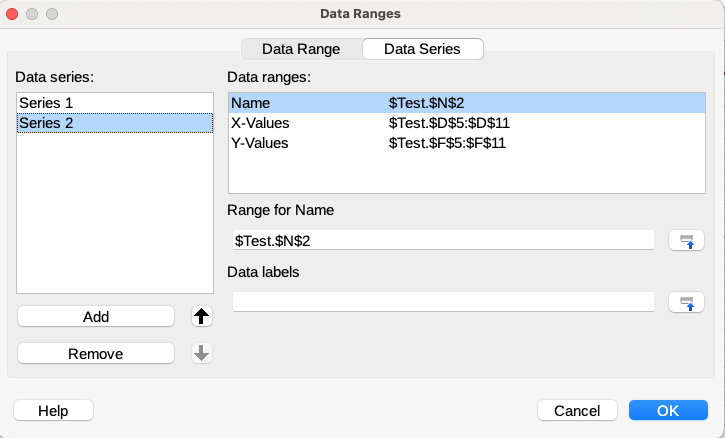Close the Data Ranges dialog window
Viewport: 725px width, 438px height.
click(13, 14)
